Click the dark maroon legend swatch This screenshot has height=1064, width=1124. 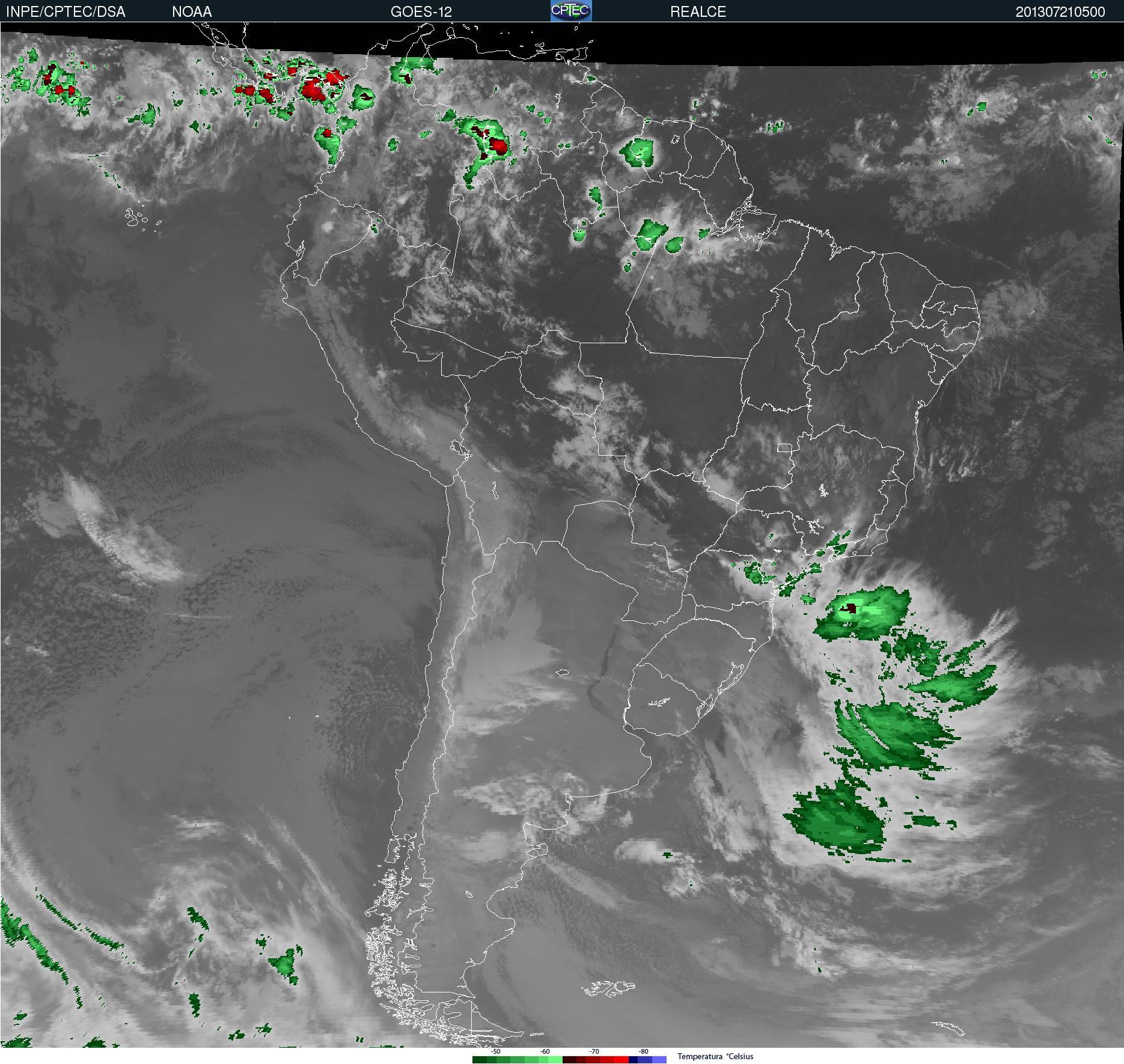click(x=569, y=1060)
